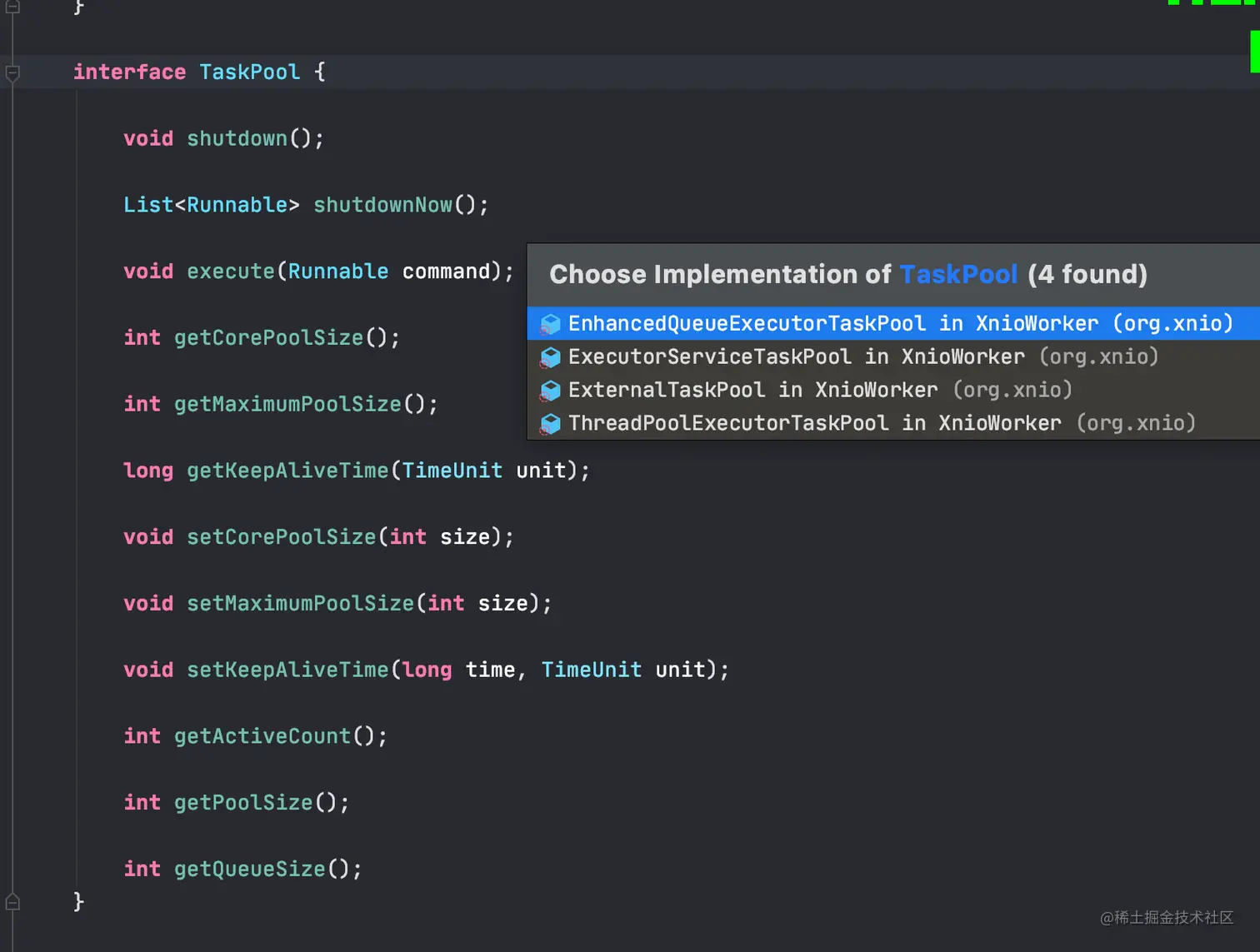Screen dimensions: 1260x952
Task: Click the execute method name
Action: click(231, 272)
